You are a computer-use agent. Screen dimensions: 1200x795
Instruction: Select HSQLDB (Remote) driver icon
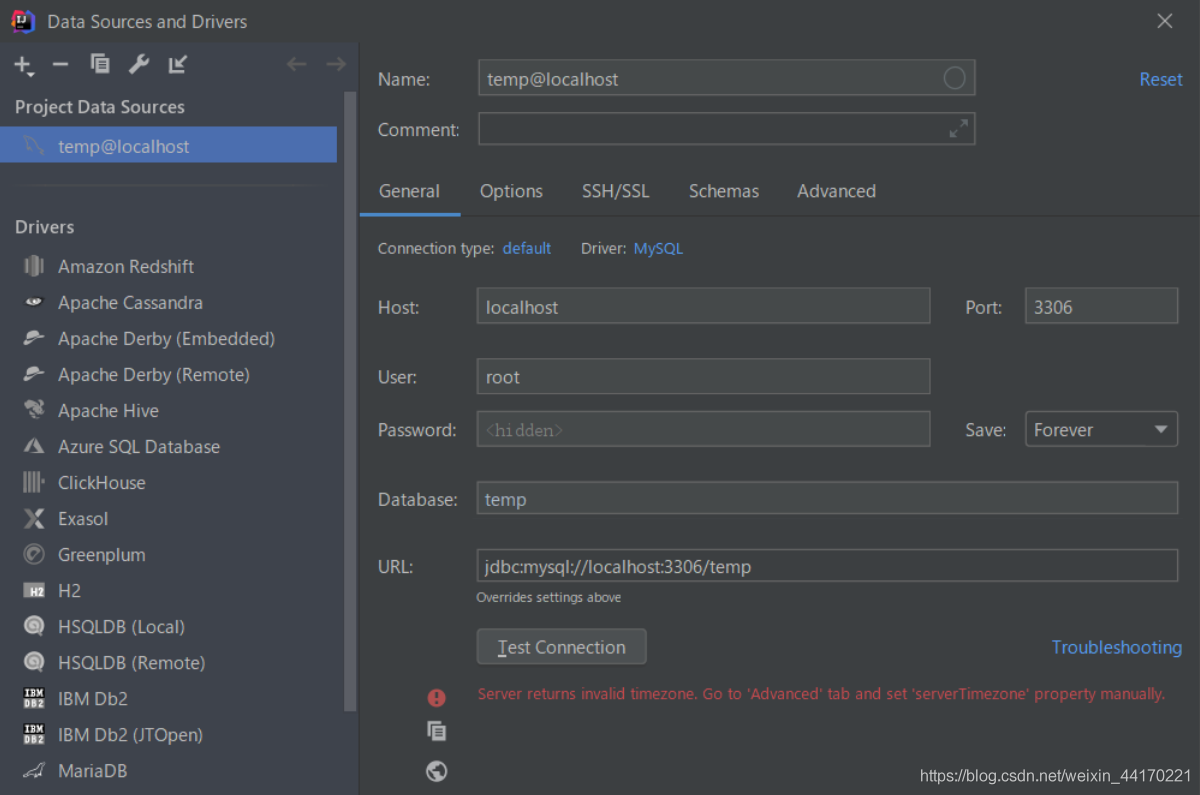34,662
